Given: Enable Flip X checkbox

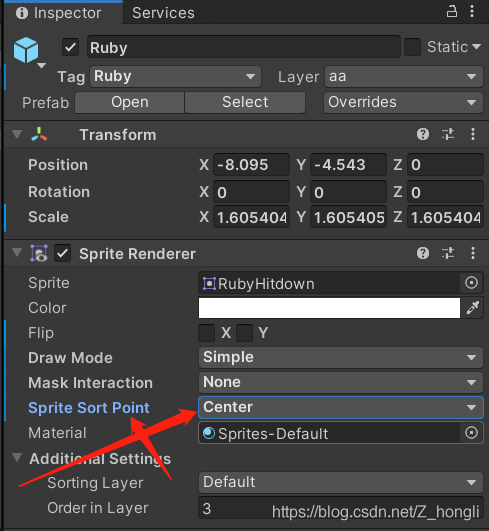Looking at the screenshot, I should coord(207,333).
